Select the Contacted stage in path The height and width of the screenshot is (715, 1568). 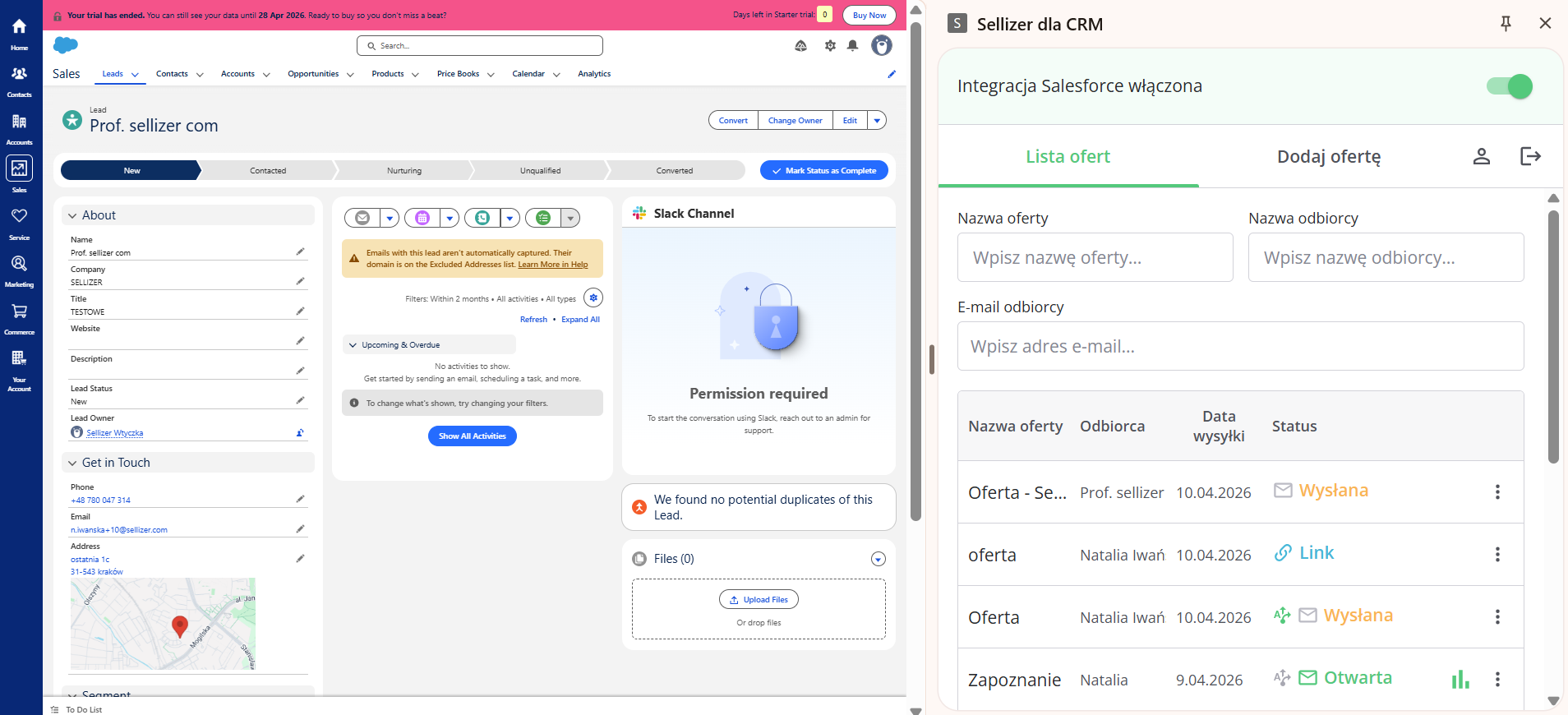pos(268,171)
